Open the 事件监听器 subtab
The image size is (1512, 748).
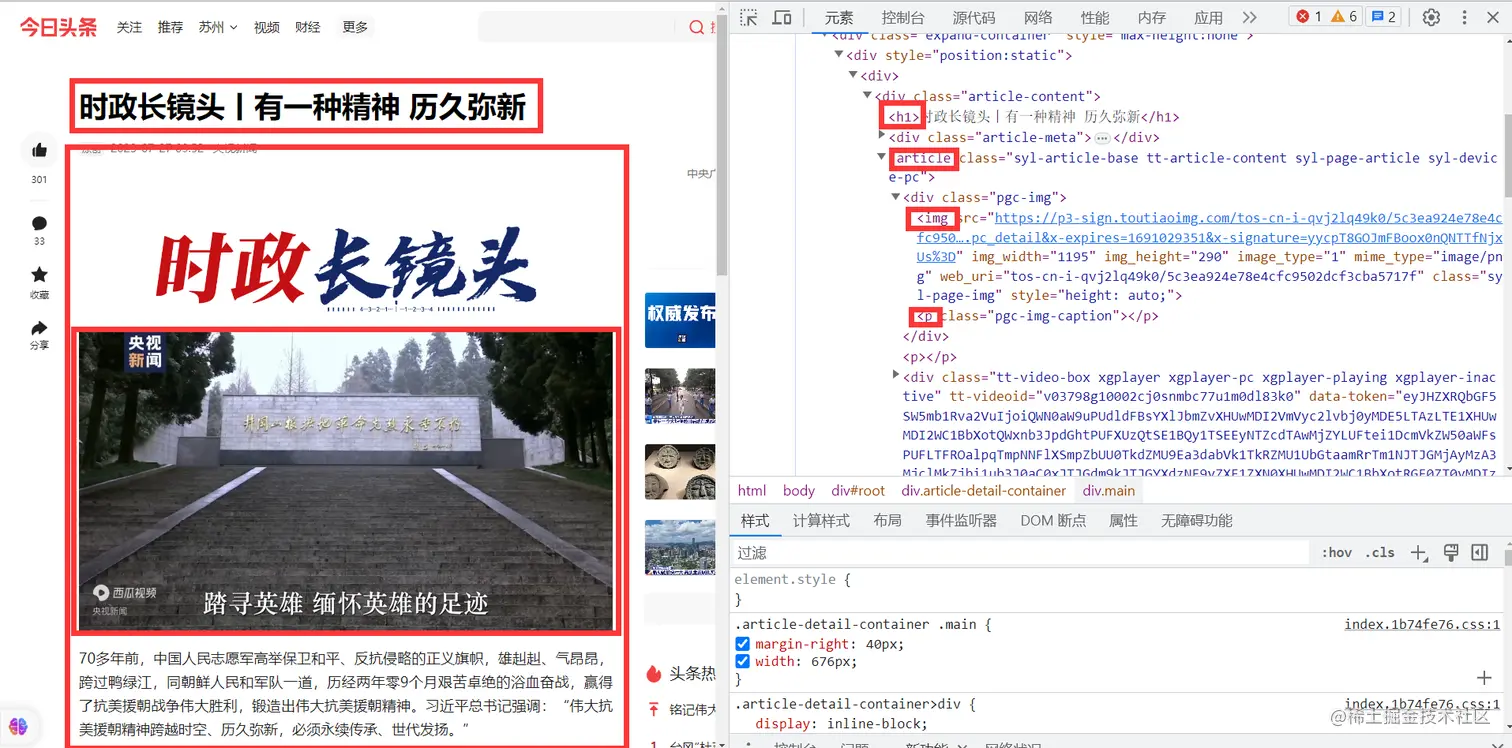[x=961, y=521]
